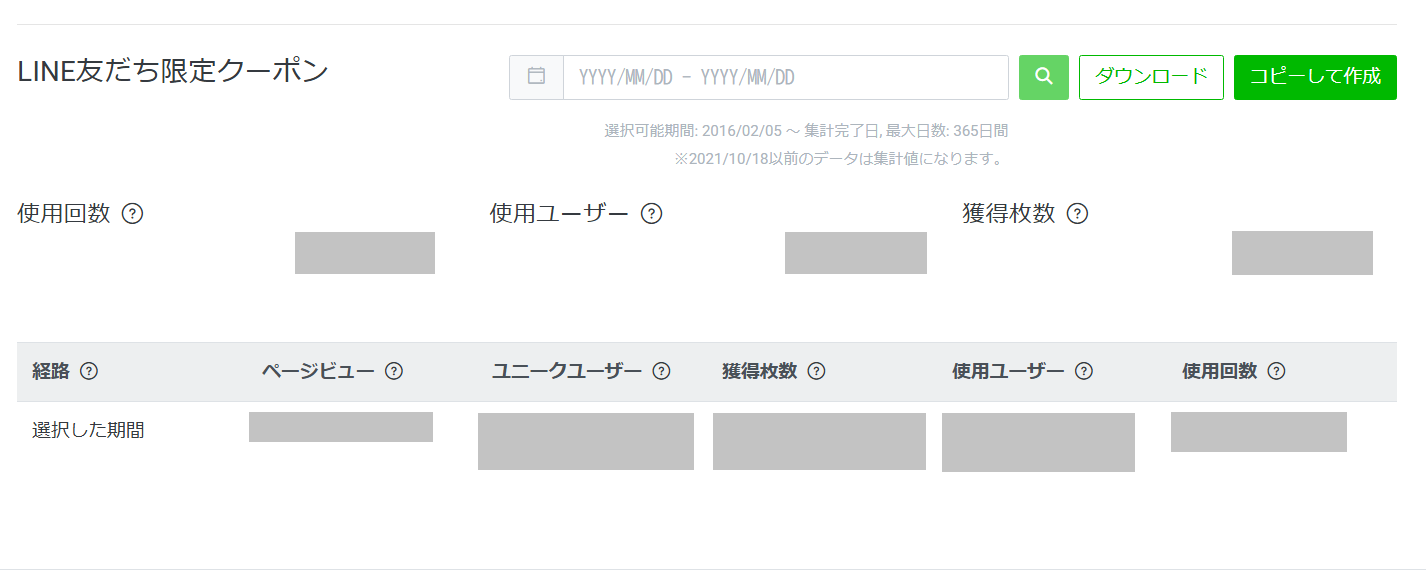Viewport: 1426px width, 578px height.
Task: Open help icon next to 使用回数 summary
Action: click(132, 213)
